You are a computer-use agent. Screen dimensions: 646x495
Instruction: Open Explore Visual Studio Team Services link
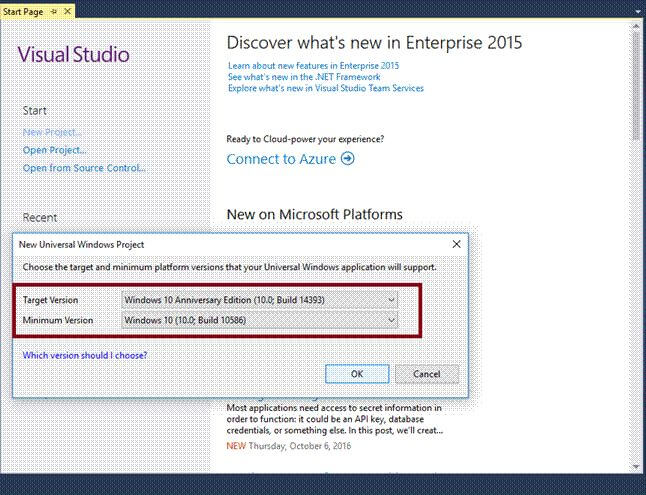click(x=326, y=88)
